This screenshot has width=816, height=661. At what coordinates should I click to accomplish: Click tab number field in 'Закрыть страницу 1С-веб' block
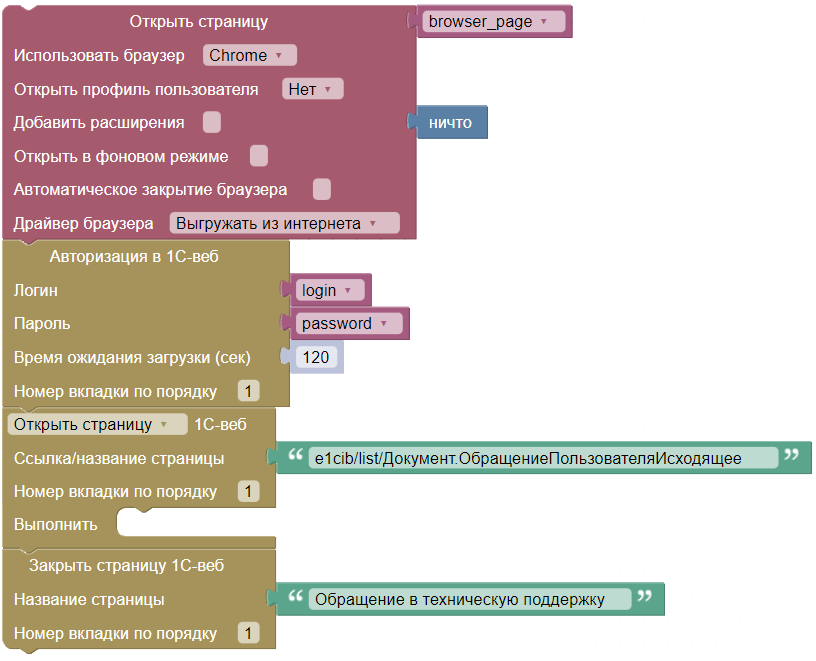(248, 633)
